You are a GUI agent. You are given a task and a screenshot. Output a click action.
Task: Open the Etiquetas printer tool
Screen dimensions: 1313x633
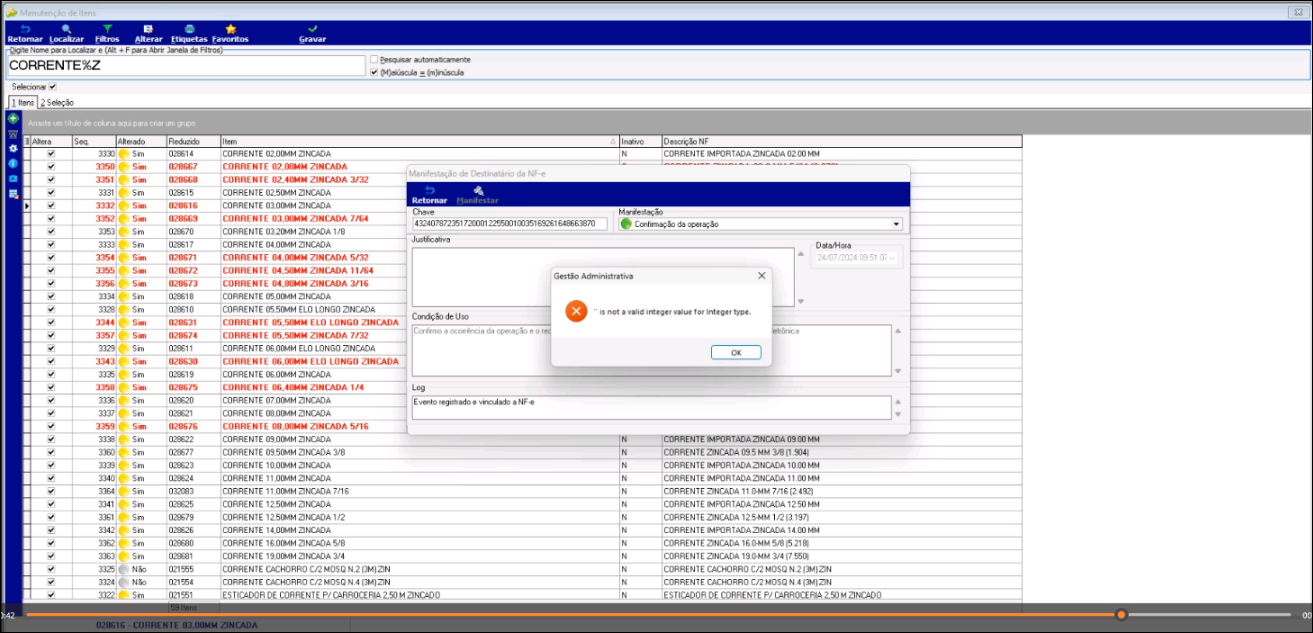point(189,33)
